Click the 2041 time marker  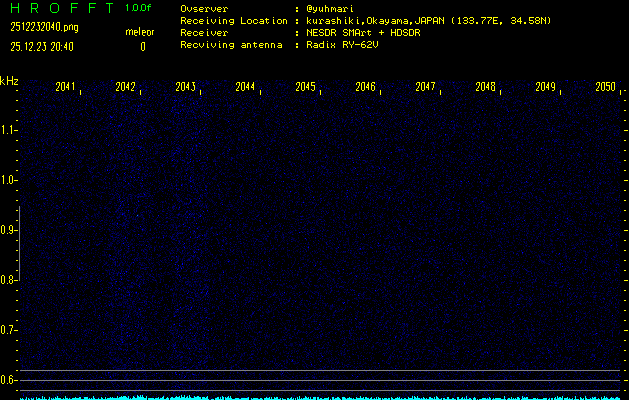click(66, 88)
